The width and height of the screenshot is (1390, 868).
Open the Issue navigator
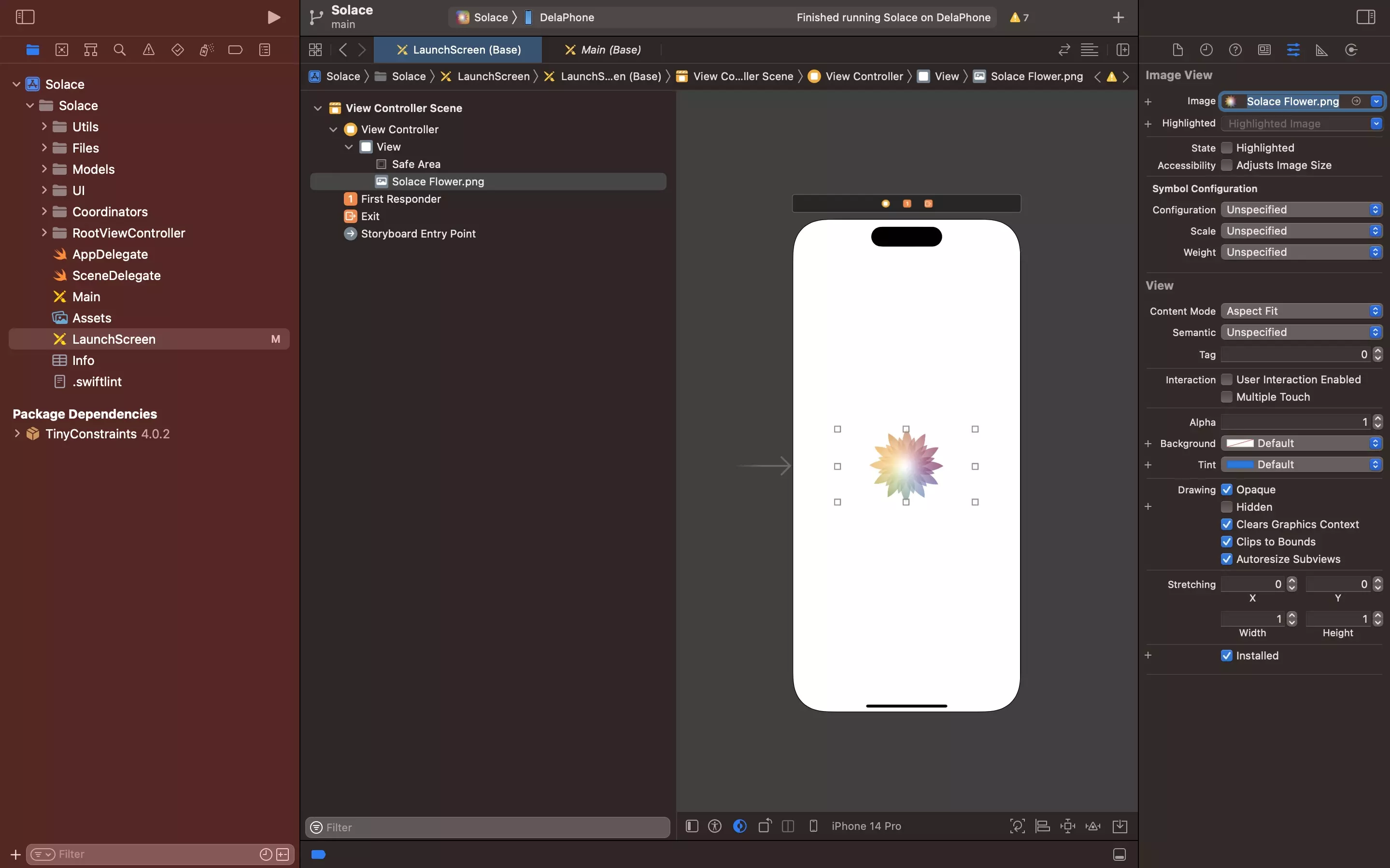(x=149, y=50)
